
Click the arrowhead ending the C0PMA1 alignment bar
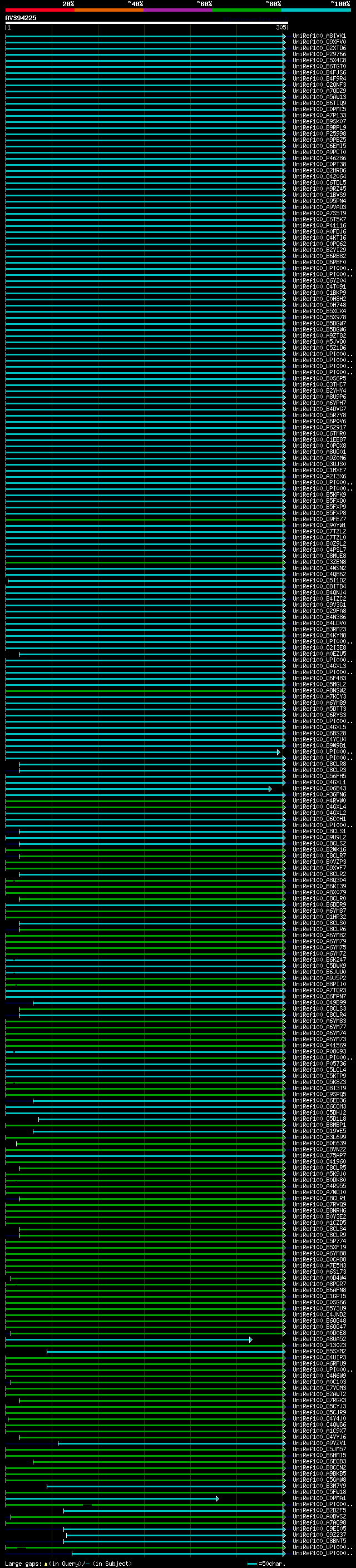[216, 1498]
